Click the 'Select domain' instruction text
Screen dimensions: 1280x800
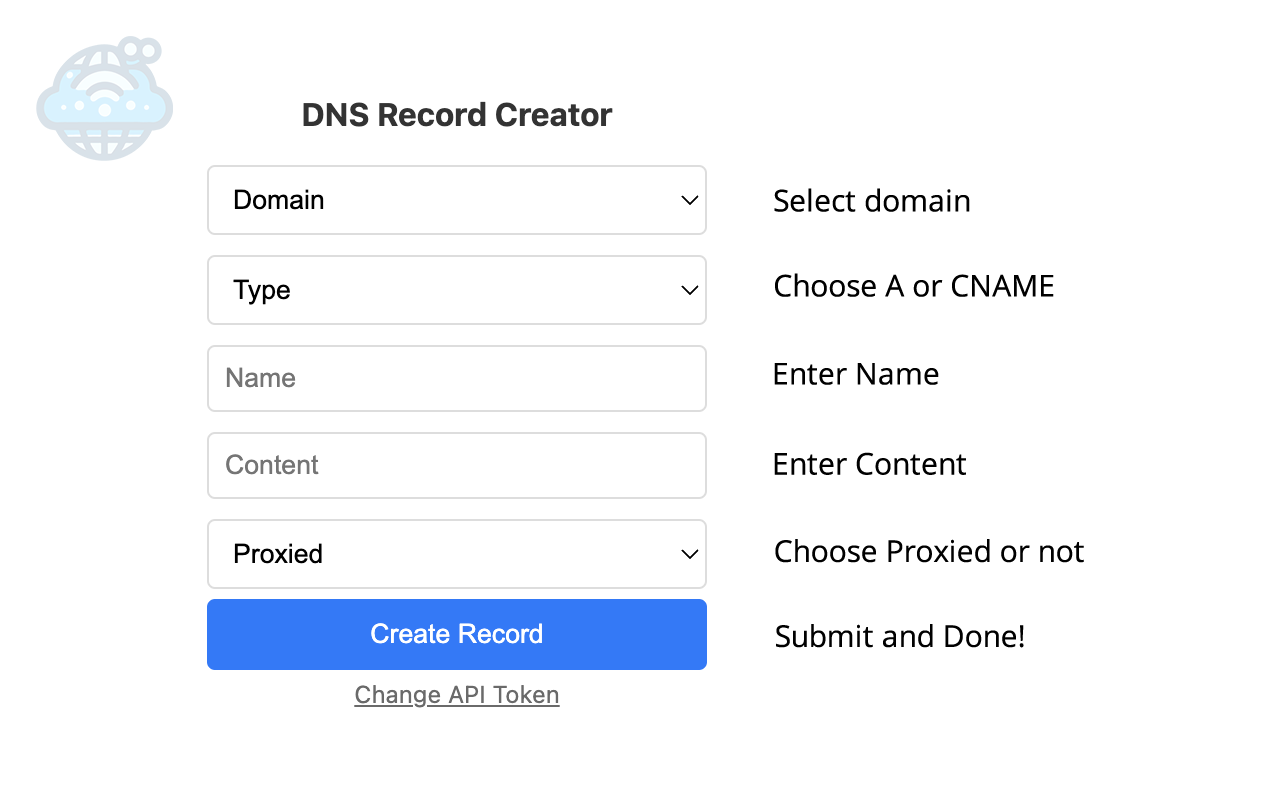click(x=872, y=201)
